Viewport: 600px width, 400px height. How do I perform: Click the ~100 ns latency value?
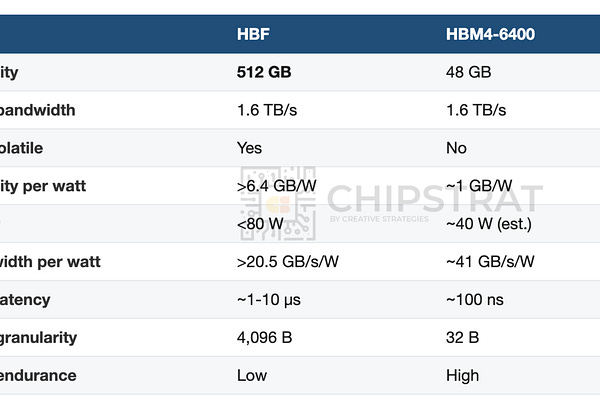[x=474, y=299]
